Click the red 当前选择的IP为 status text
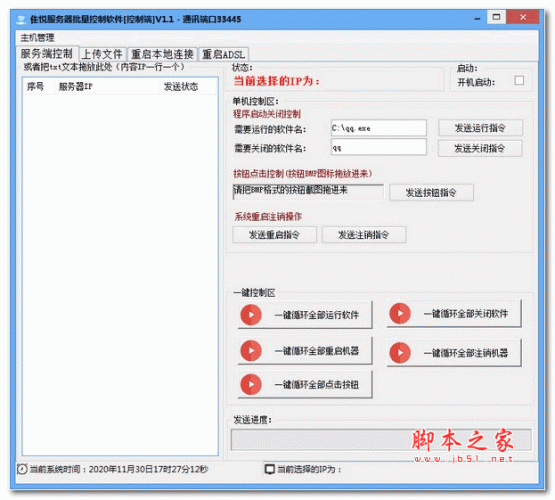Screen dimensions: 555x500 [276, 81]
